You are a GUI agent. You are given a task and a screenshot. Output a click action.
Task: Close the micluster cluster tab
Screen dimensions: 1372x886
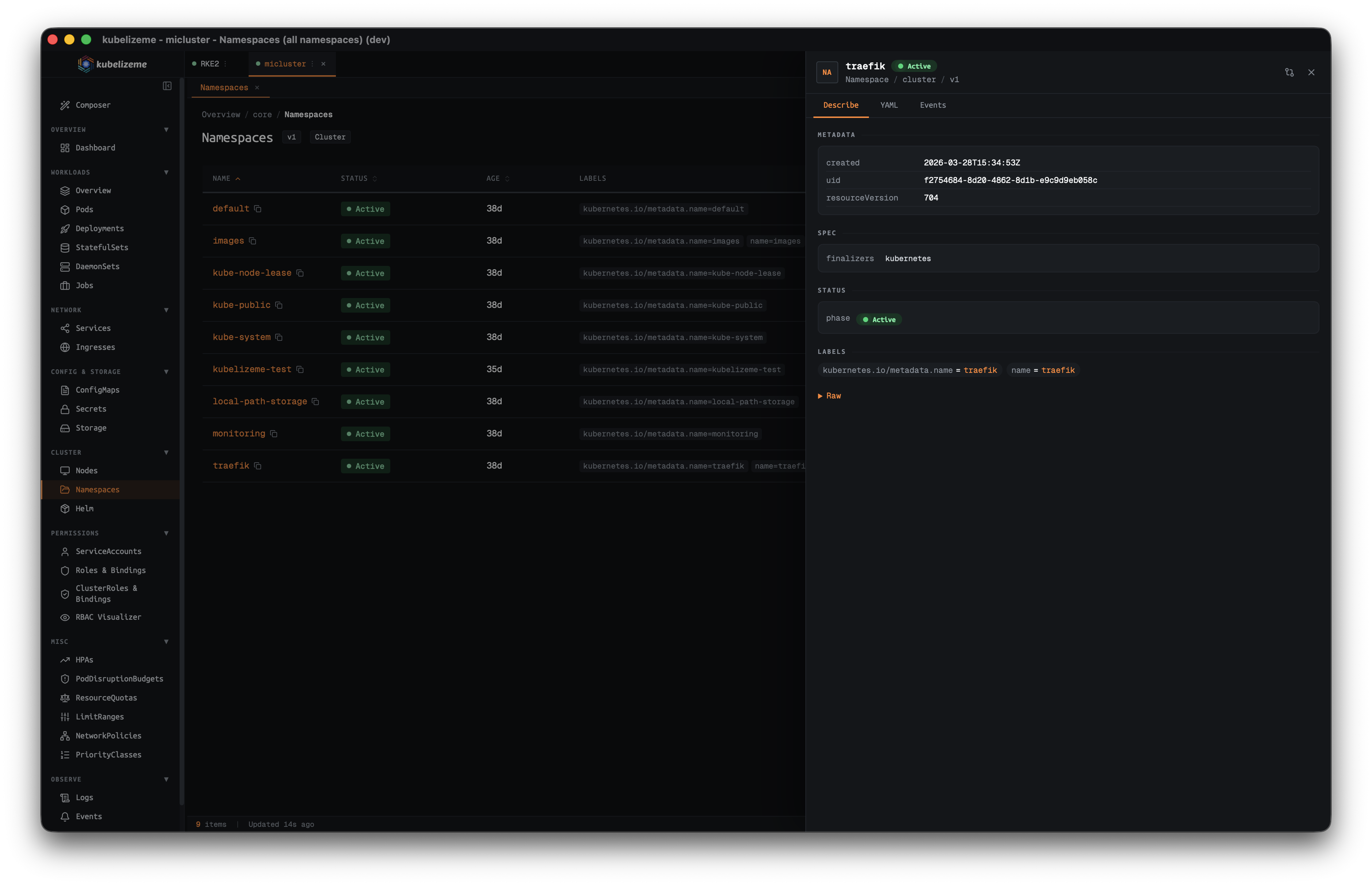(323, 64)
